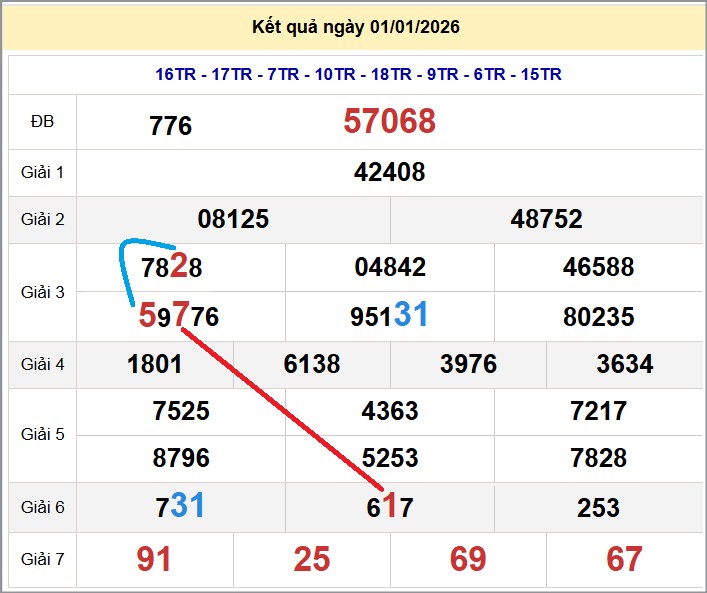Click the Giải 2 number 08125
The width and height of the screenshot is (707, 593).
[233, 219]
